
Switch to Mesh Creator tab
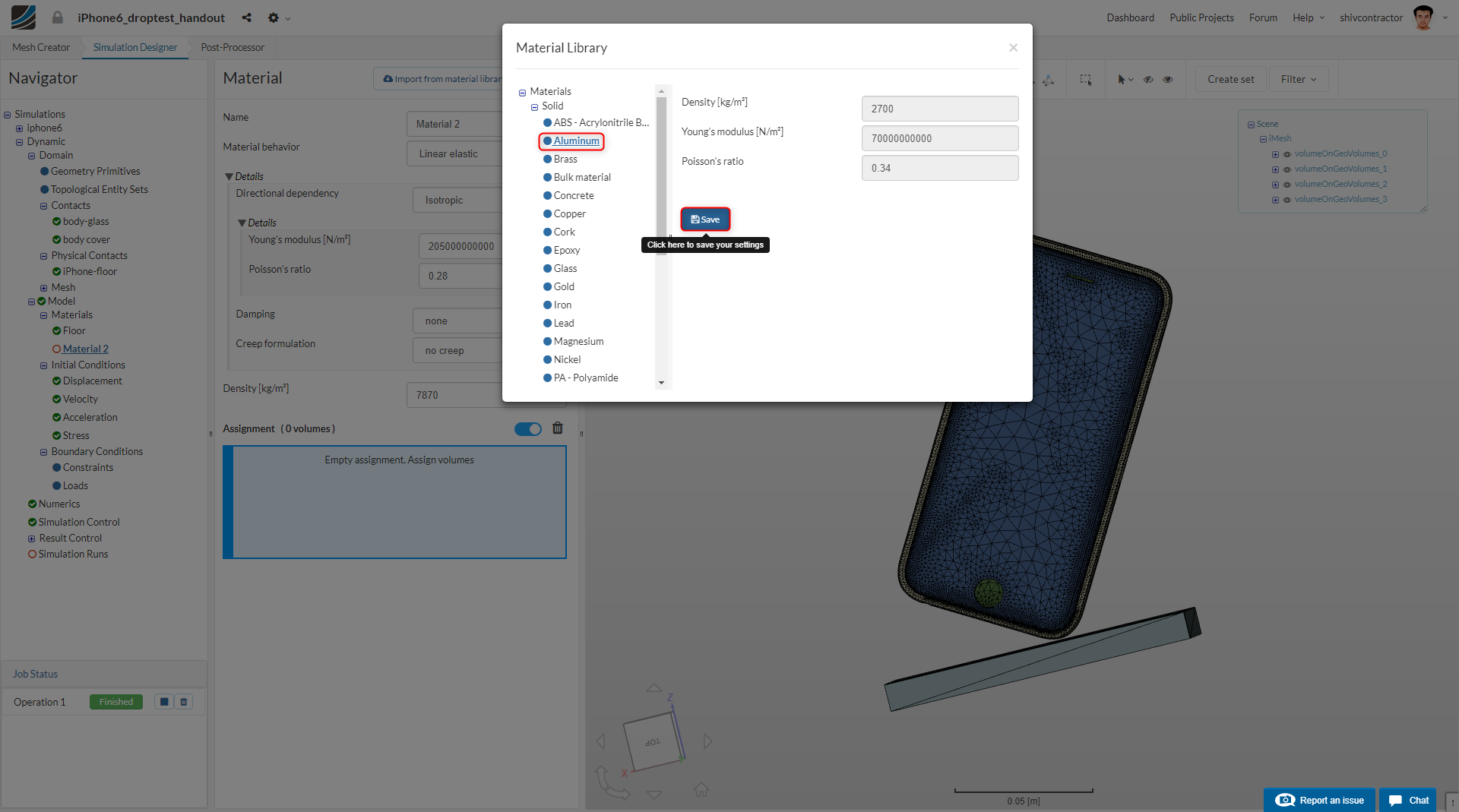(x=41, y=47)
